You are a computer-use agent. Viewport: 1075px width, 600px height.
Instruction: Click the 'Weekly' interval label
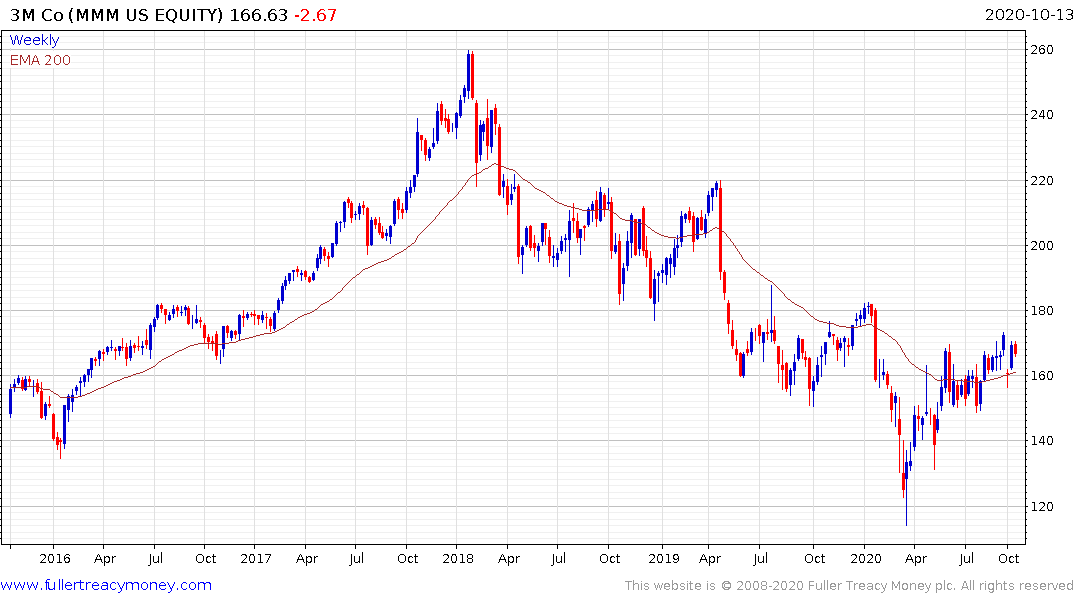click(x=34, y=40)
